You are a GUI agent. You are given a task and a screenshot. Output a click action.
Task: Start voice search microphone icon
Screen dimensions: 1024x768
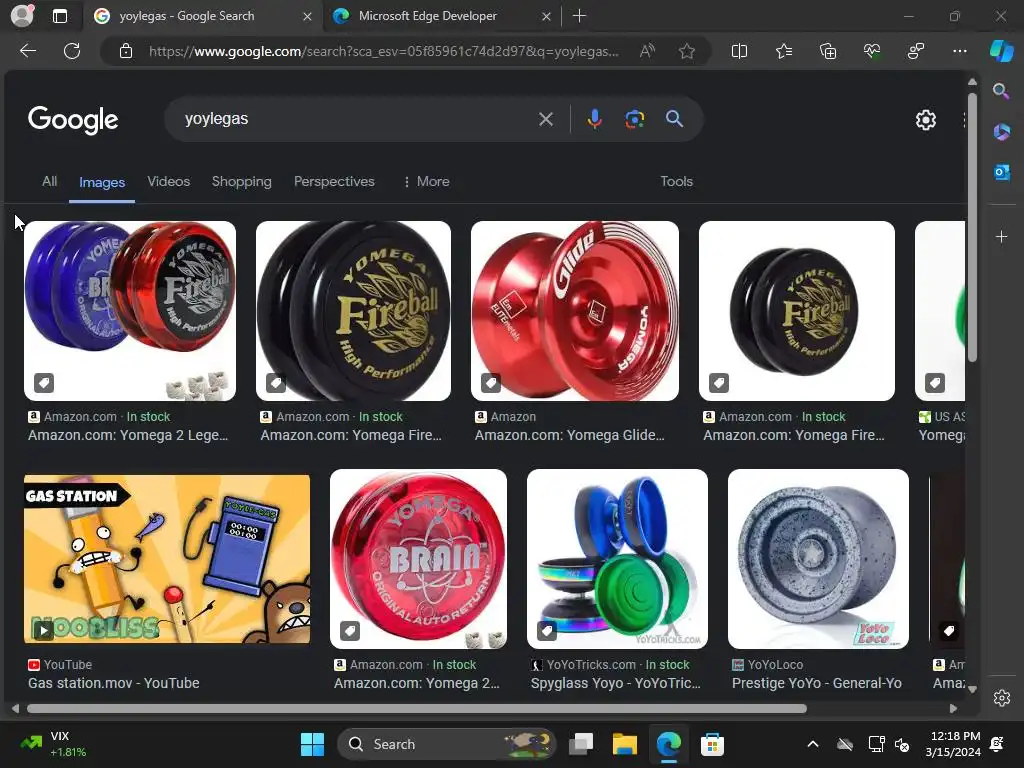(x=594, y=119)
